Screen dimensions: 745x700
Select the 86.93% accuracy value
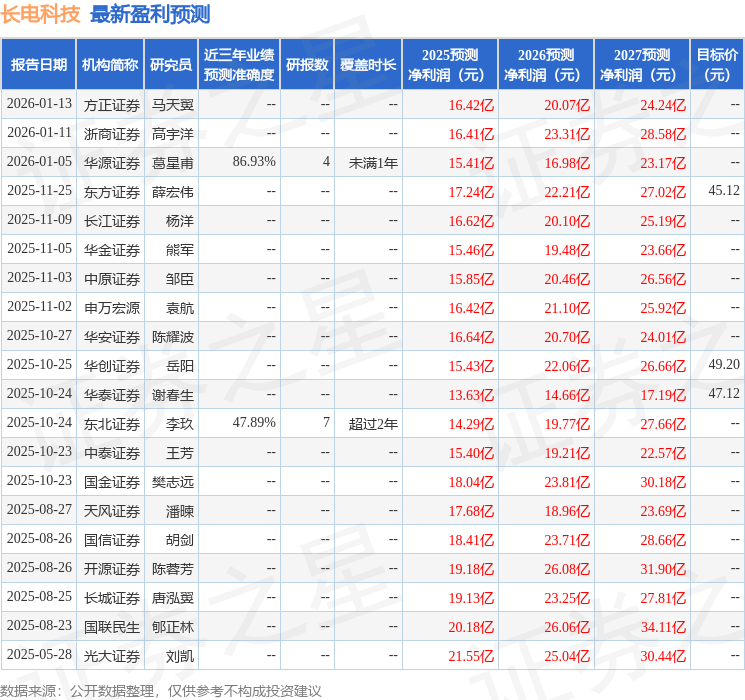pos(254,162)
